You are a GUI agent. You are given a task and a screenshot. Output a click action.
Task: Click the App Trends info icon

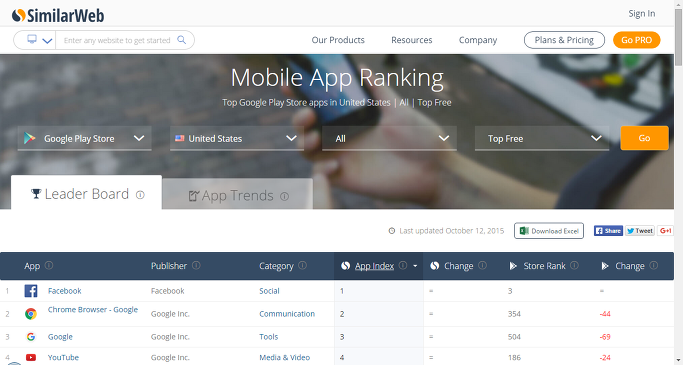(284, 196)
